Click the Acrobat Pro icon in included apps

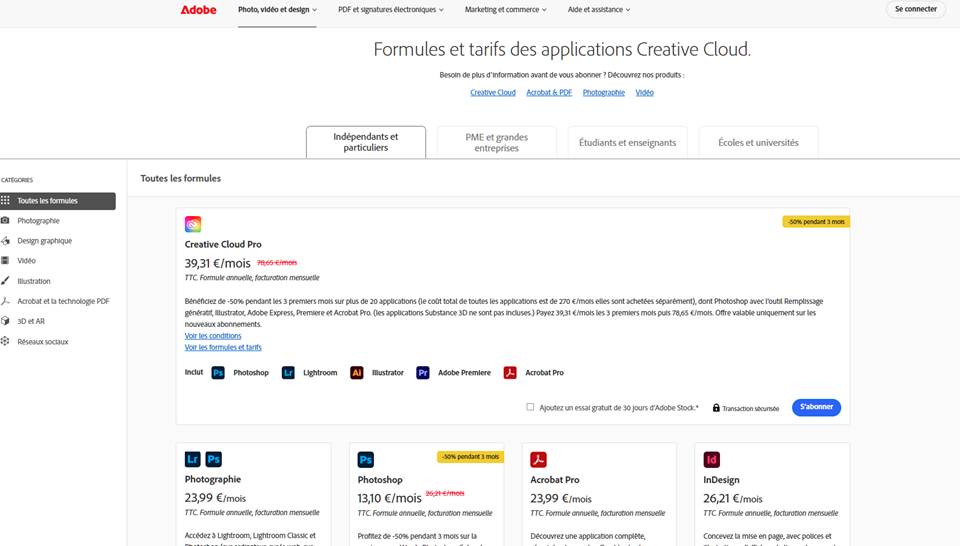click(x=510, y=373)
